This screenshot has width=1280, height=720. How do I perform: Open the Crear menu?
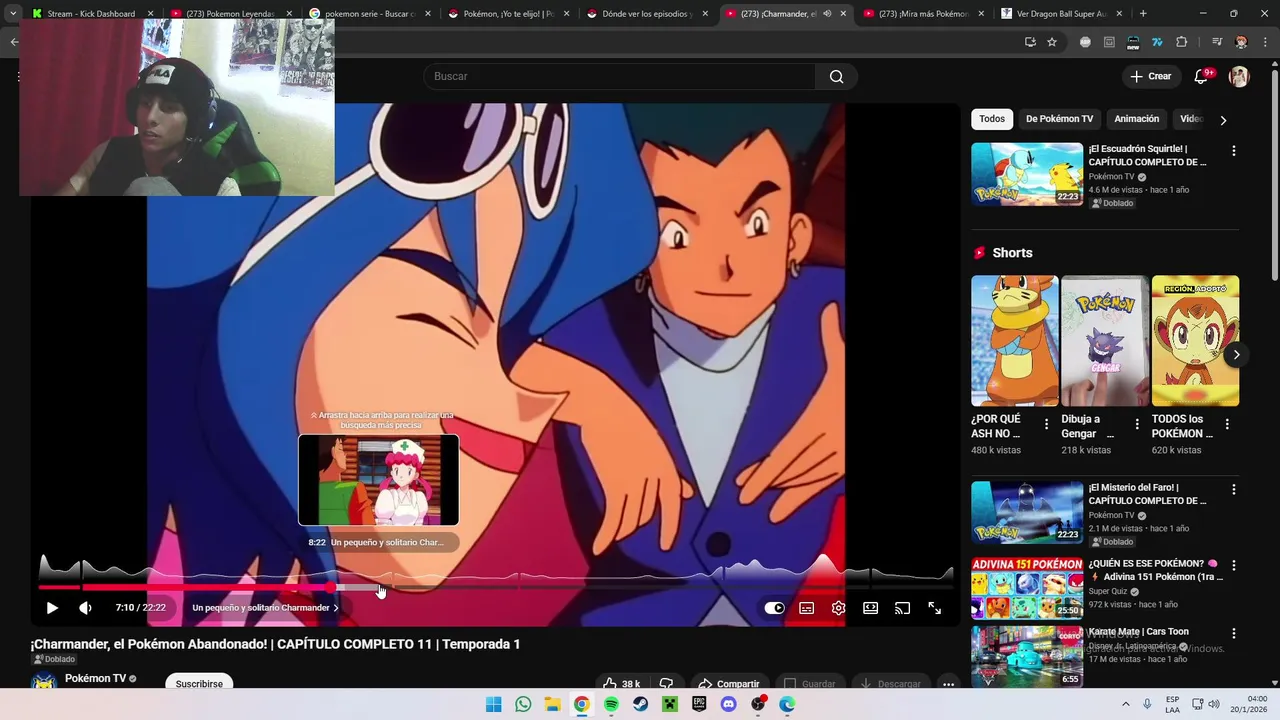pyautogui.click(x=1150, y=76)
